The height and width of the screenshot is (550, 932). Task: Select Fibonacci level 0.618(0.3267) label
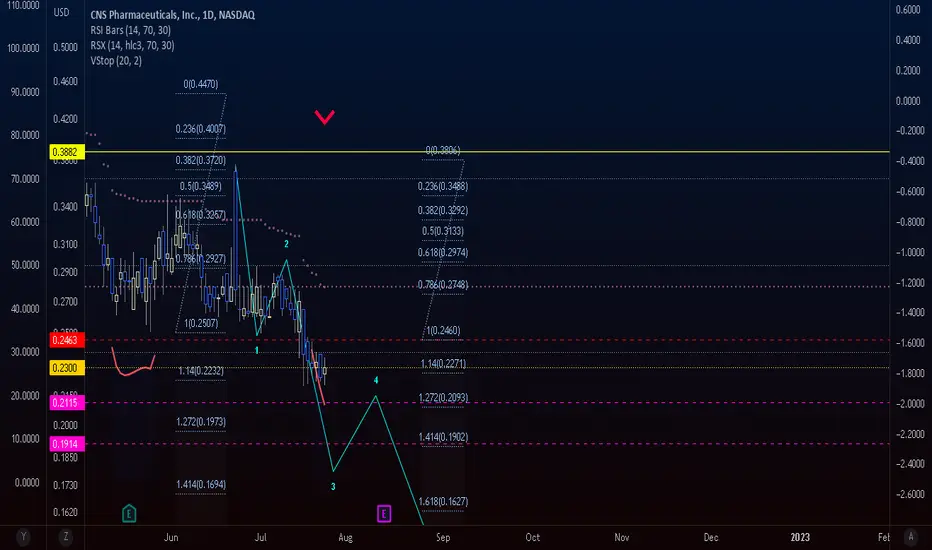(200, 215)
